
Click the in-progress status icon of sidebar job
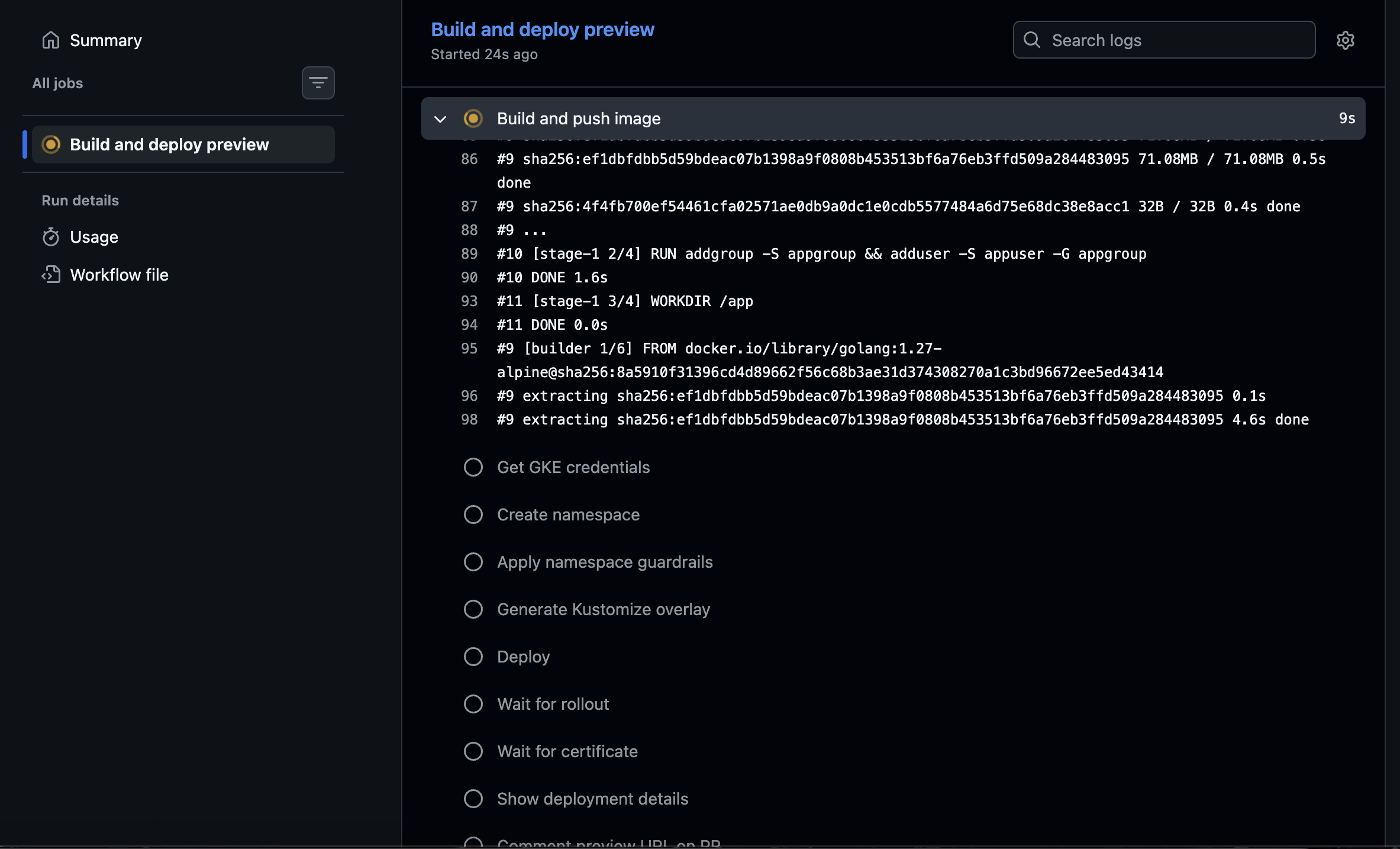coord(51,144)
